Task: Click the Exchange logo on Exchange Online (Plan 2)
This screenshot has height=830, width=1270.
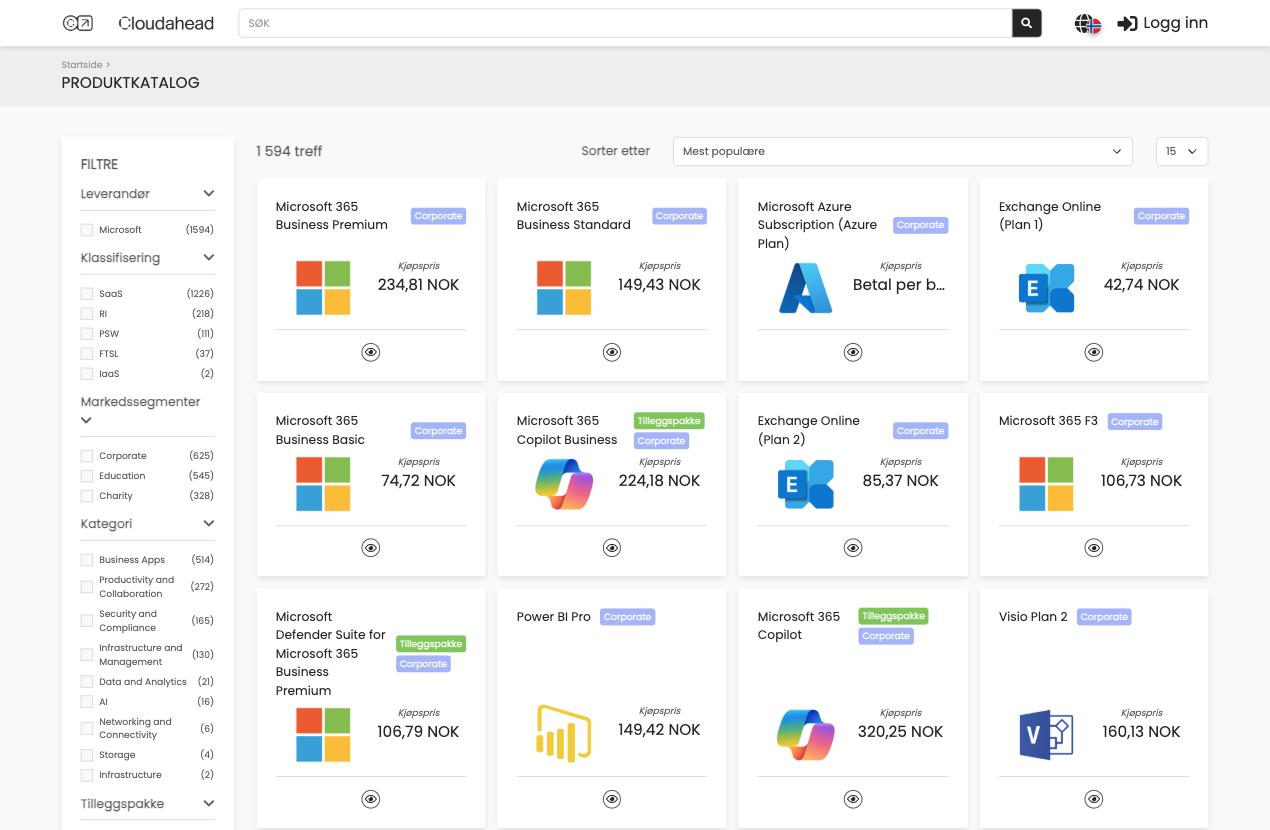Action: click(805, 484)
